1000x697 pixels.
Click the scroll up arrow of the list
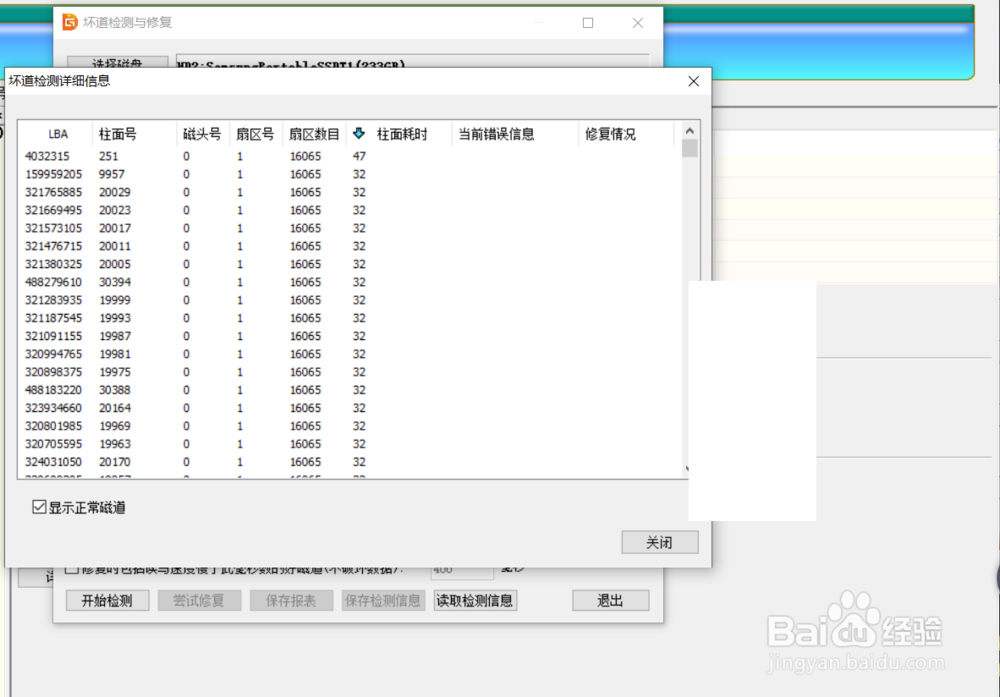tap(689, 131)
